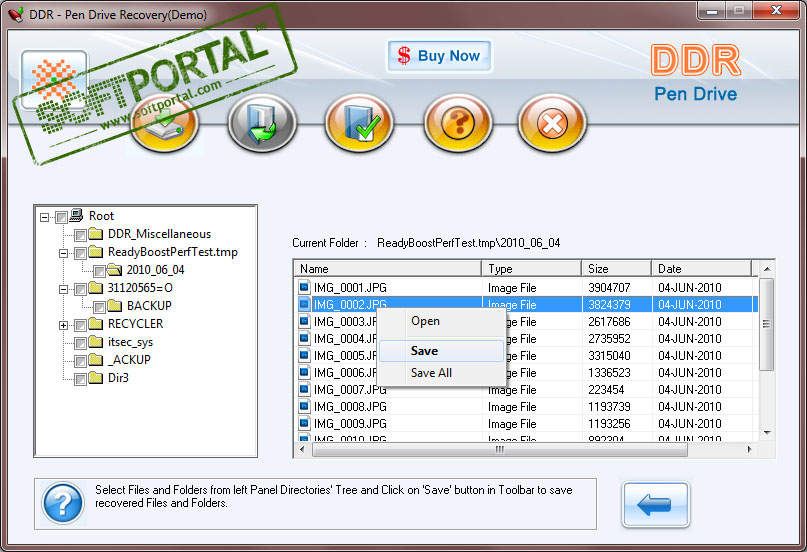Click the itsec_sys folder icon

96,342
